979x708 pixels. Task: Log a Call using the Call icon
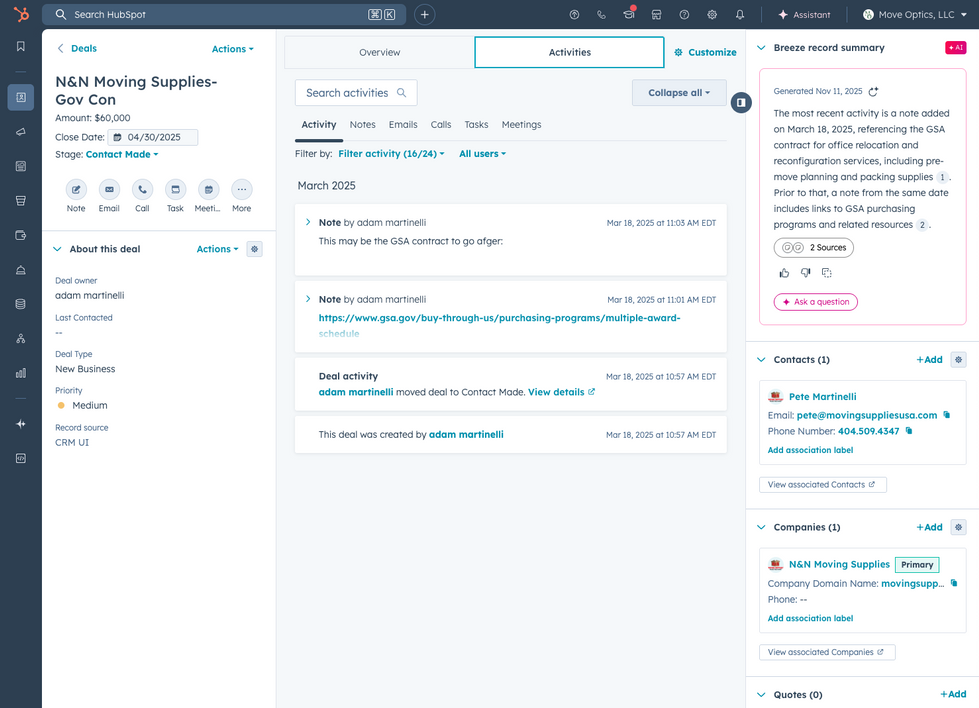point(142,189)
